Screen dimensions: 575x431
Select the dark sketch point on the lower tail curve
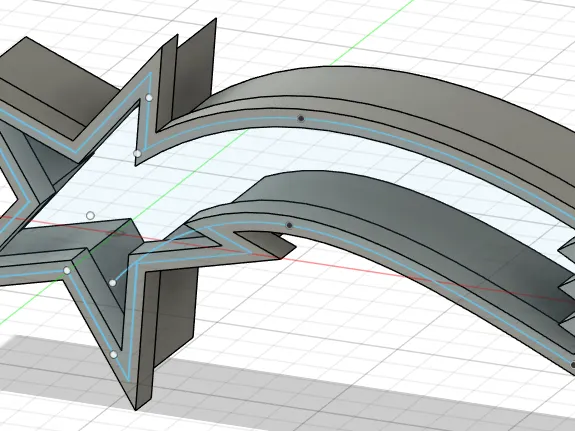[x=289, y=225]
